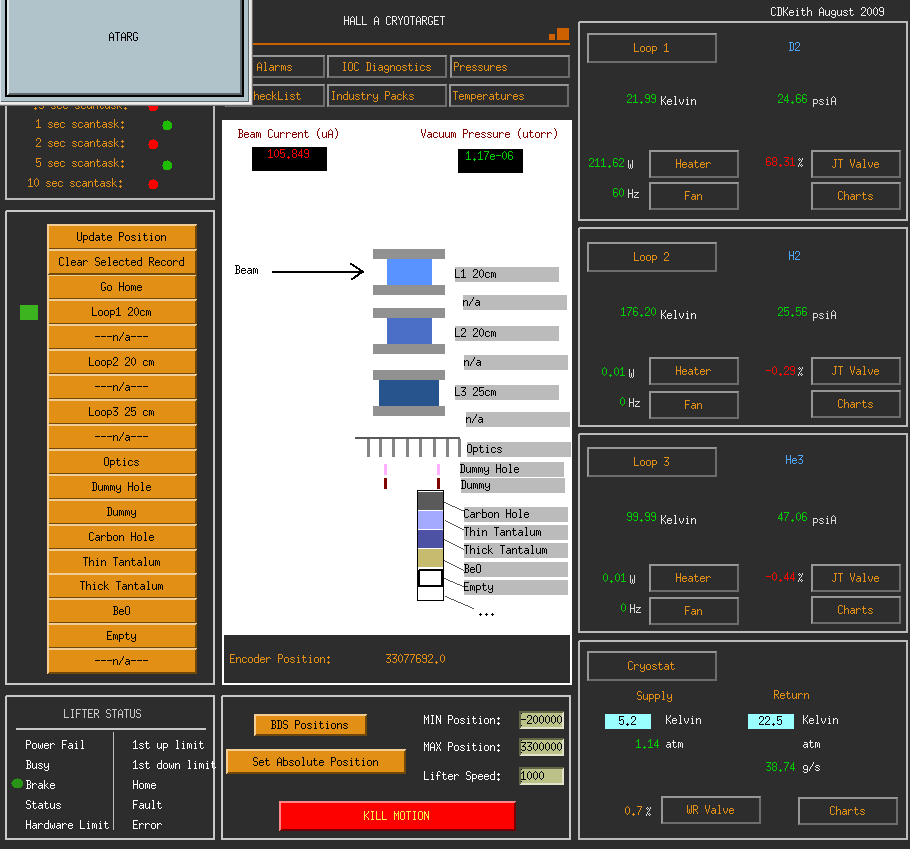This screenshot has height=849, width=910.
Task: Click the MAX Position input field
Action: coord(541,746)
